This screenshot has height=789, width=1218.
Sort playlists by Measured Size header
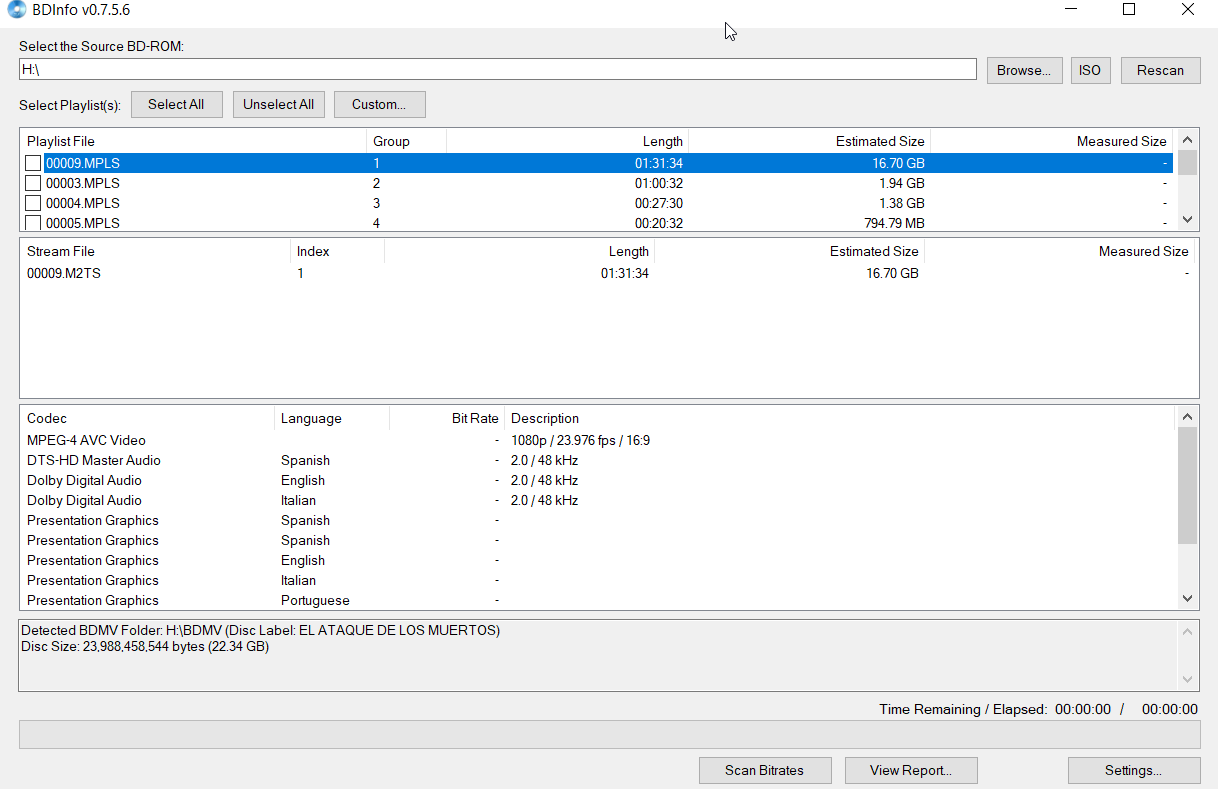1051,141
